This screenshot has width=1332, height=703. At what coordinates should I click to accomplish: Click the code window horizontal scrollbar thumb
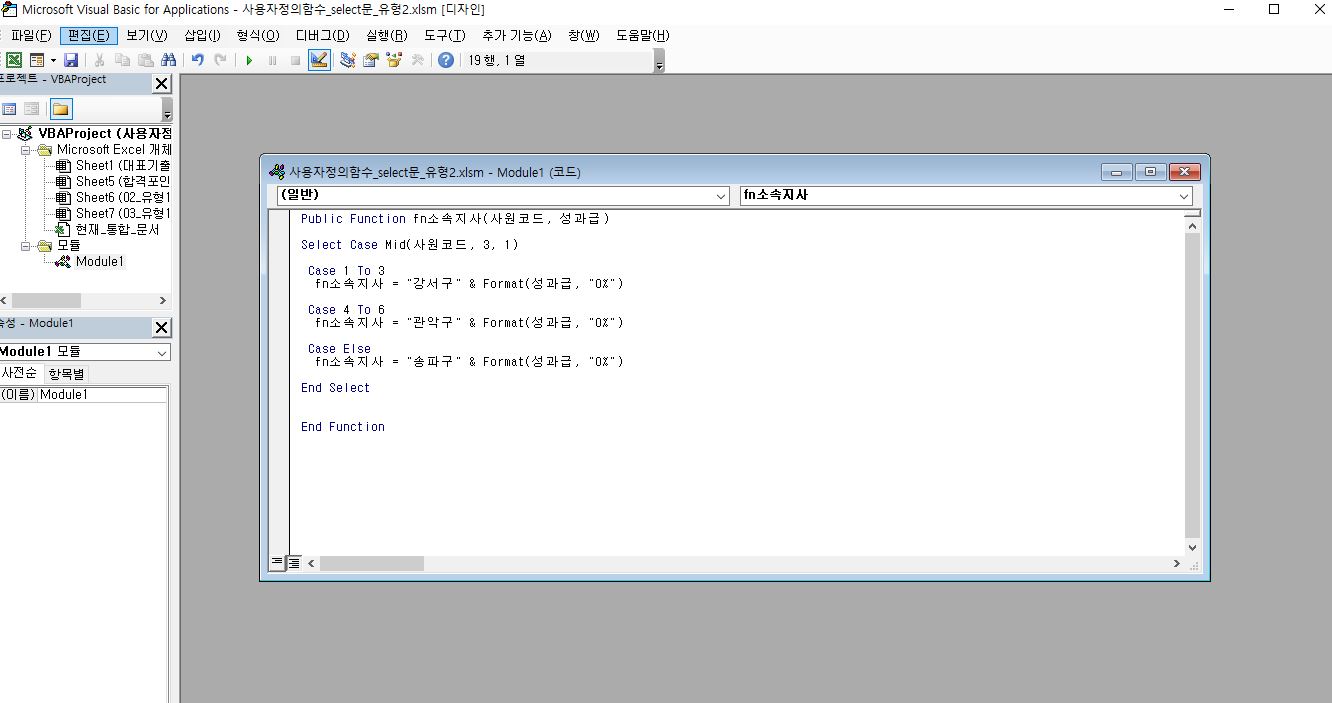coord(371,564)
